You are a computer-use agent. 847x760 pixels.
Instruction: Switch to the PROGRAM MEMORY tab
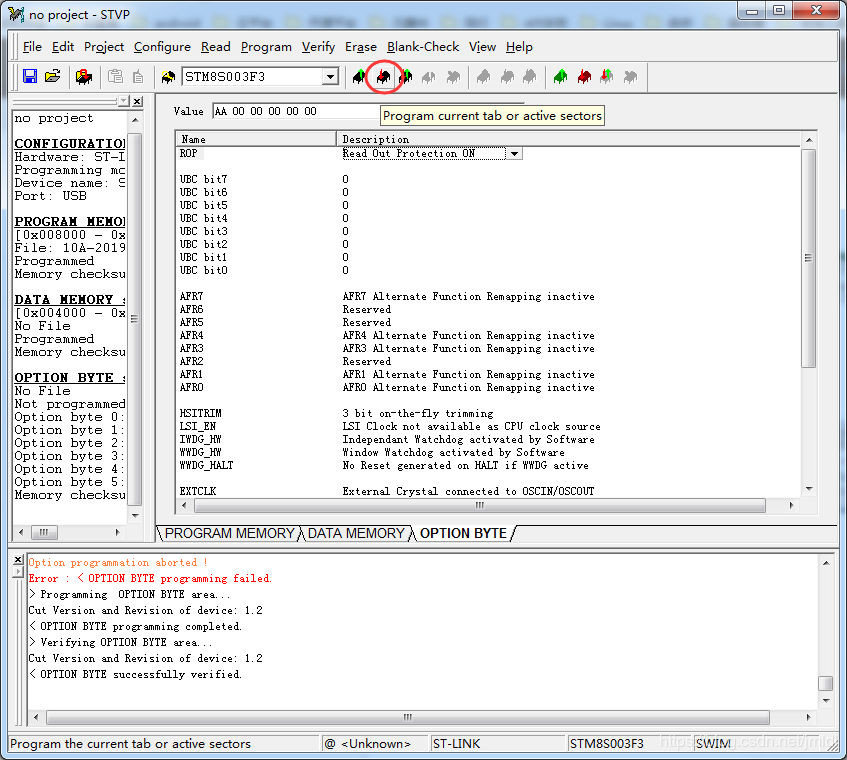pyautogui.click(x=229, y=533)
